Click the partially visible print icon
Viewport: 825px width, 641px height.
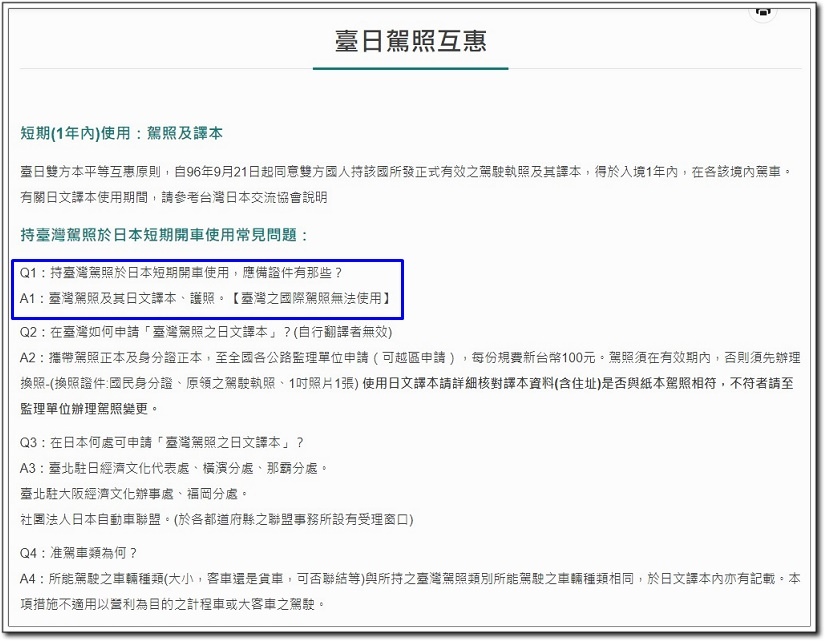[762, 11]
